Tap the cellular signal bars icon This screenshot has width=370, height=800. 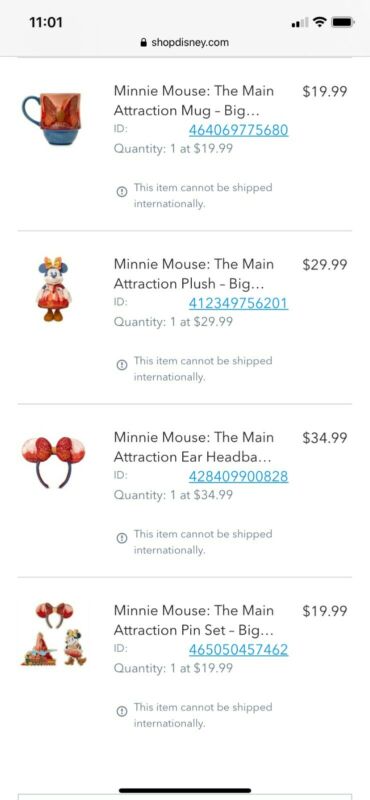pos(300,22)
